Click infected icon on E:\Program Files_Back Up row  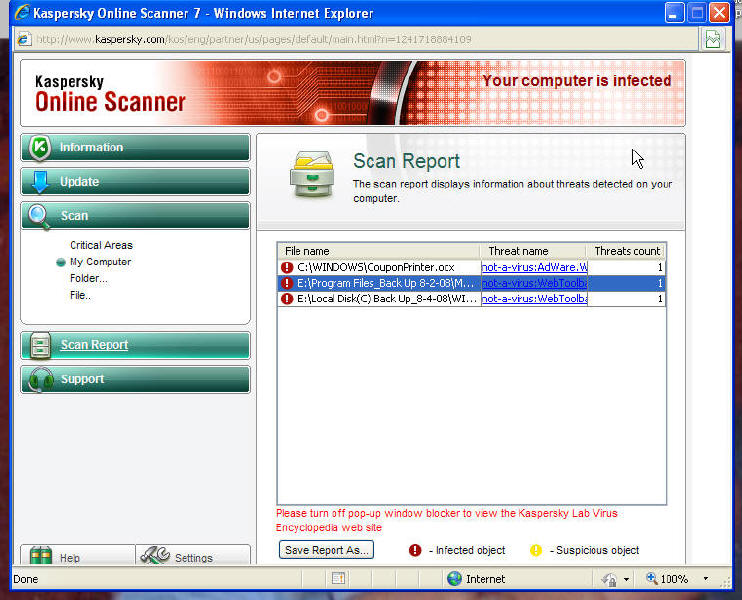(287, 283)
